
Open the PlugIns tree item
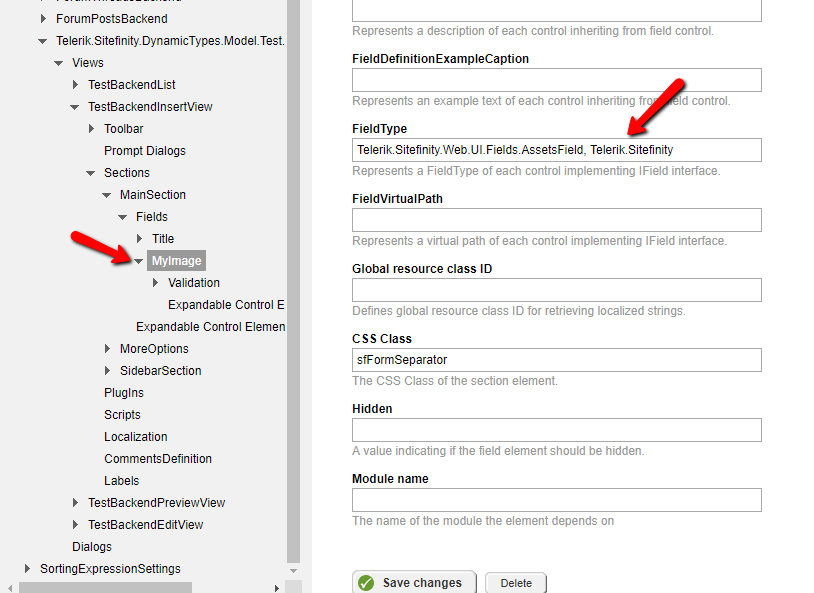tap(124, 393)
